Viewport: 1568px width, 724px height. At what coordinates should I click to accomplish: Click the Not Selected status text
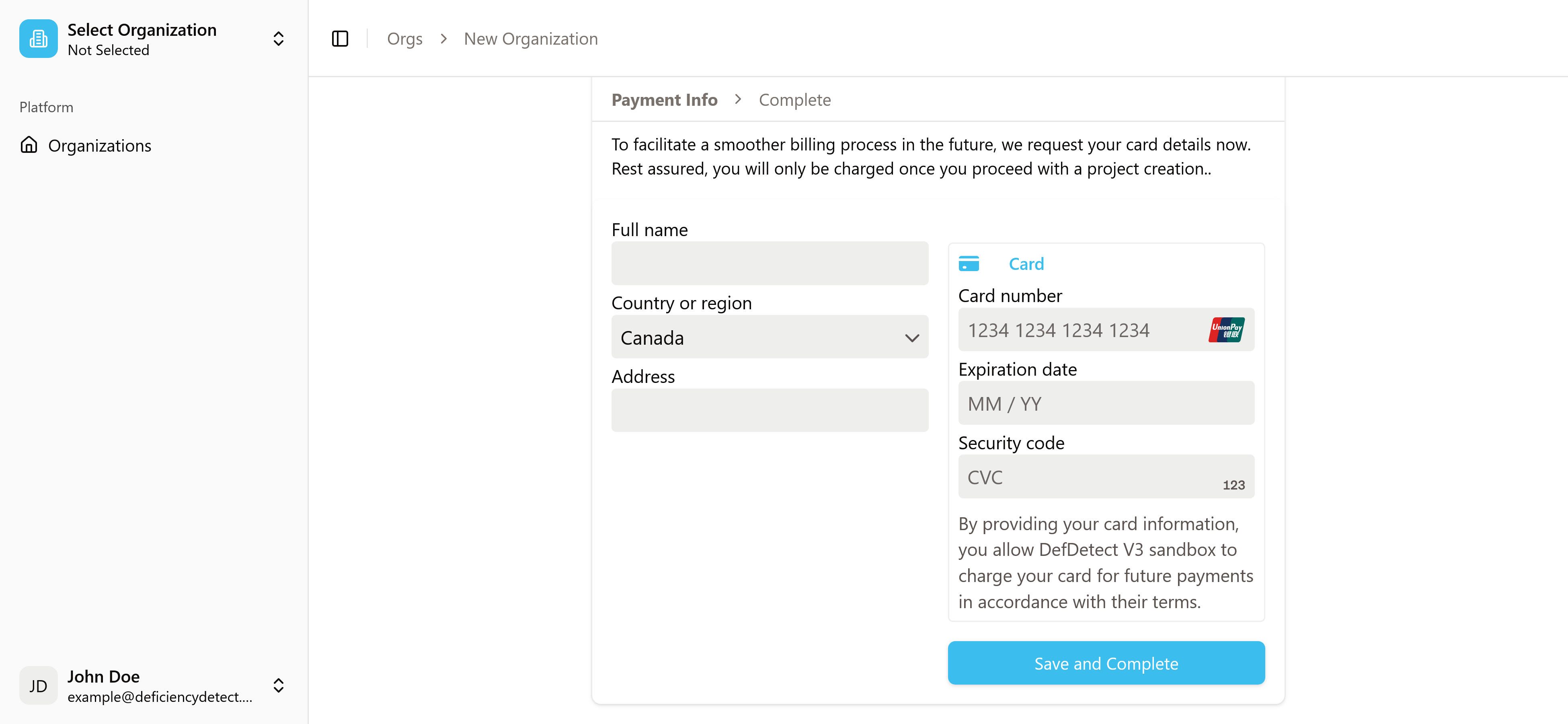tap(108, 51)
